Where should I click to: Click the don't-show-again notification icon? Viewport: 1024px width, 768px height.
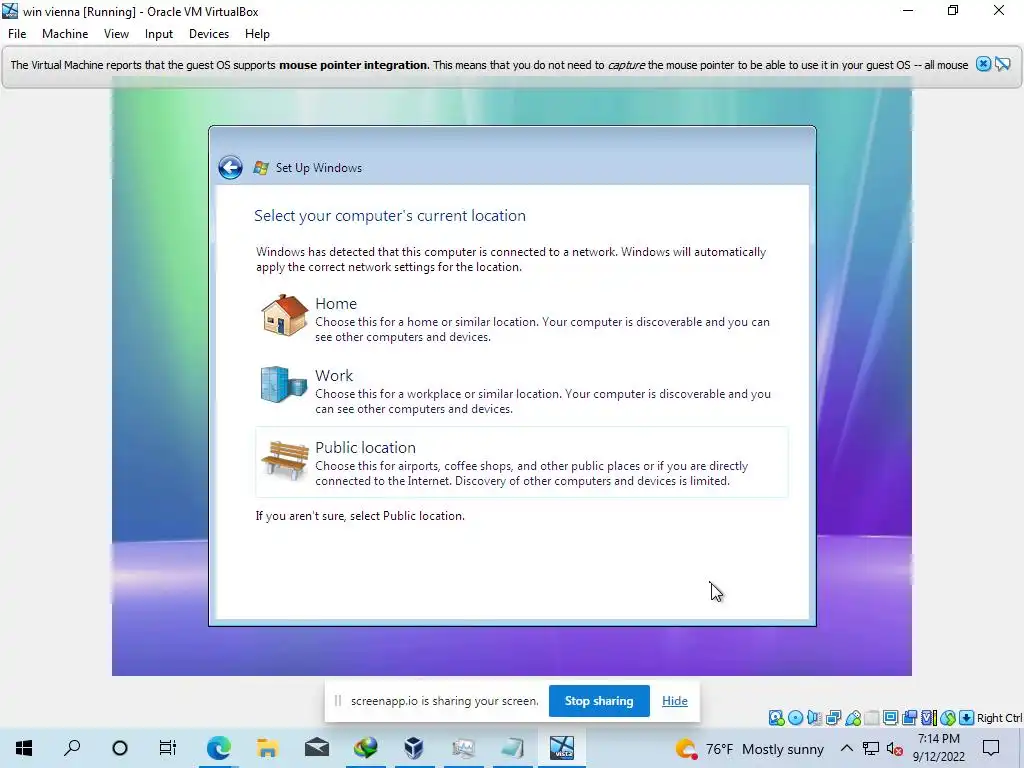[x=1002, y=64]
